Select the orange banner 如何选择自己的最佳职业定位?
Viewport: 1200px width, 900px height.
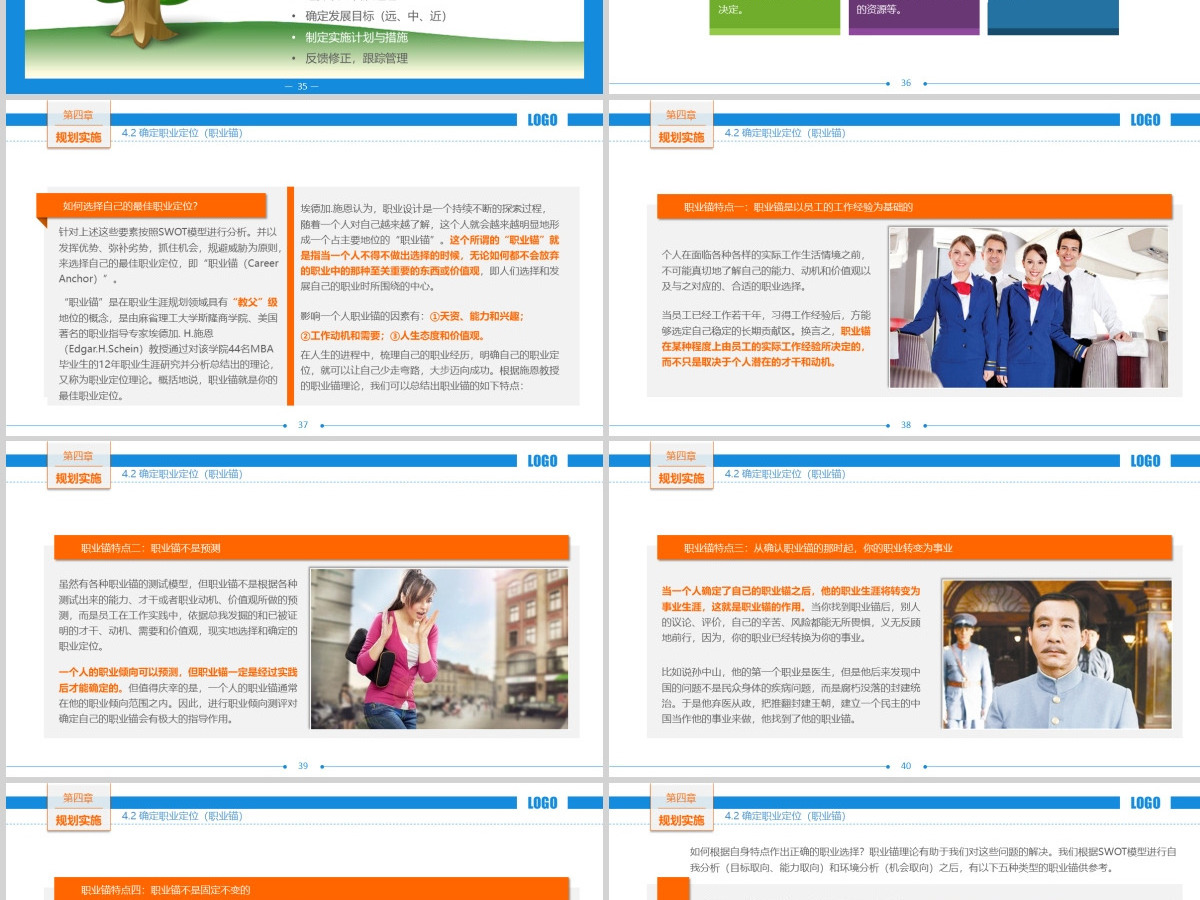[151, 206]
